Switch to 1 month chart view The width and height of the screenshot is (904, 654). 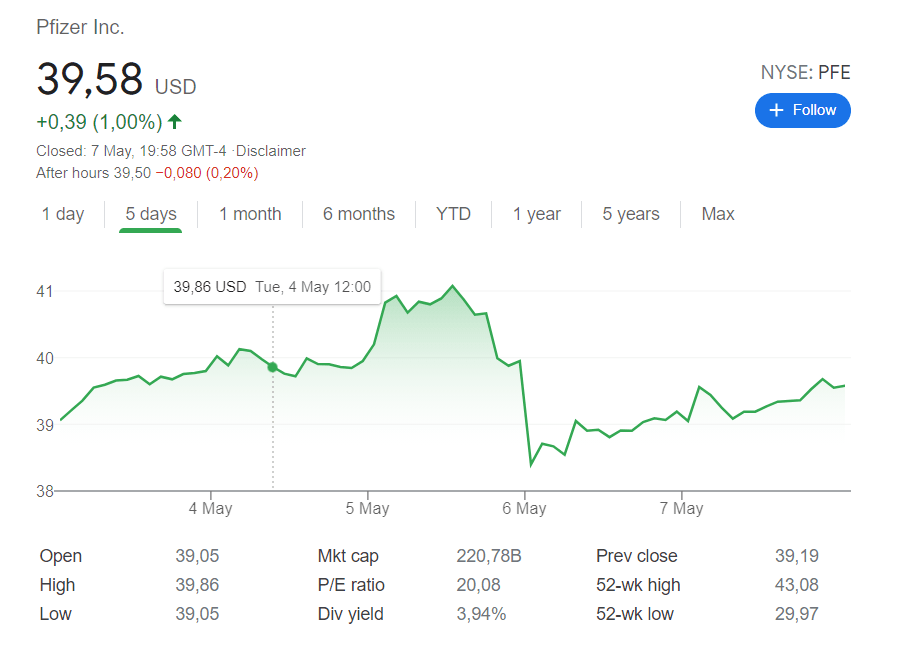click(x=250, y=214)
